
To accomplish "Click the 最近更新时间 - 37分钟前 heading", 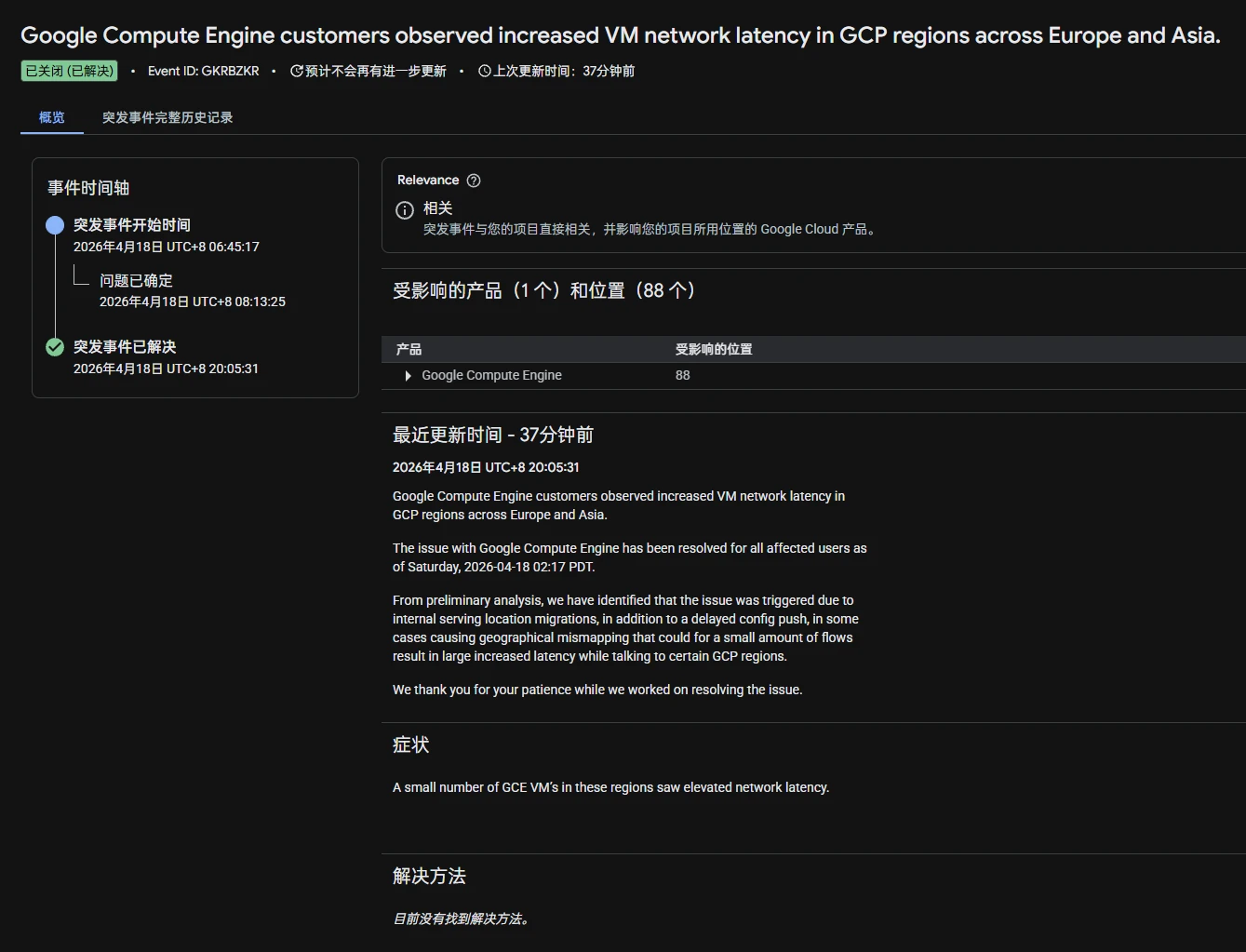I will (493, 435).
